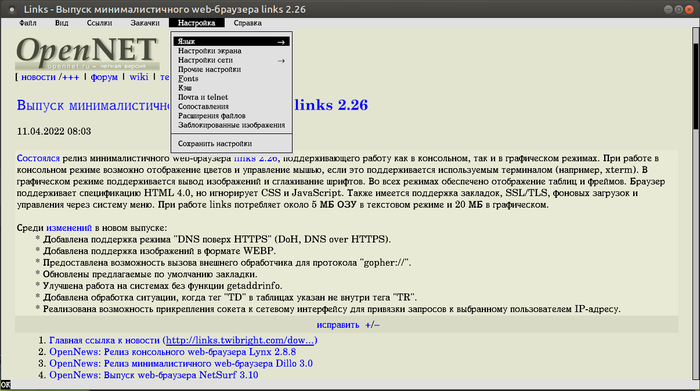Expand the Язык submenu
The width and height of the screenshot is (700, 391).
click(231, 42)
